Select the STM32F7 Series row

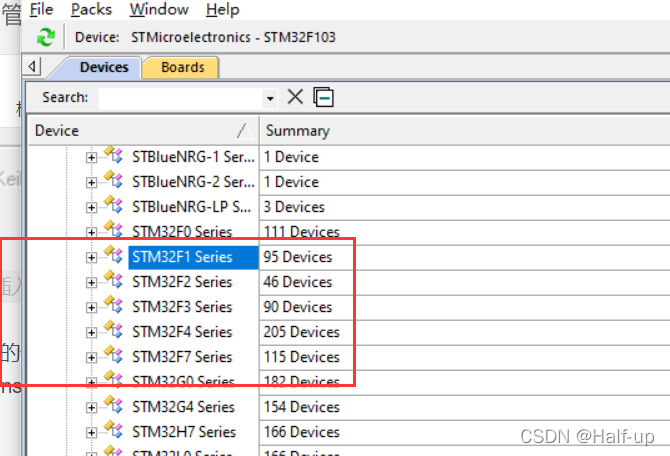182,357
